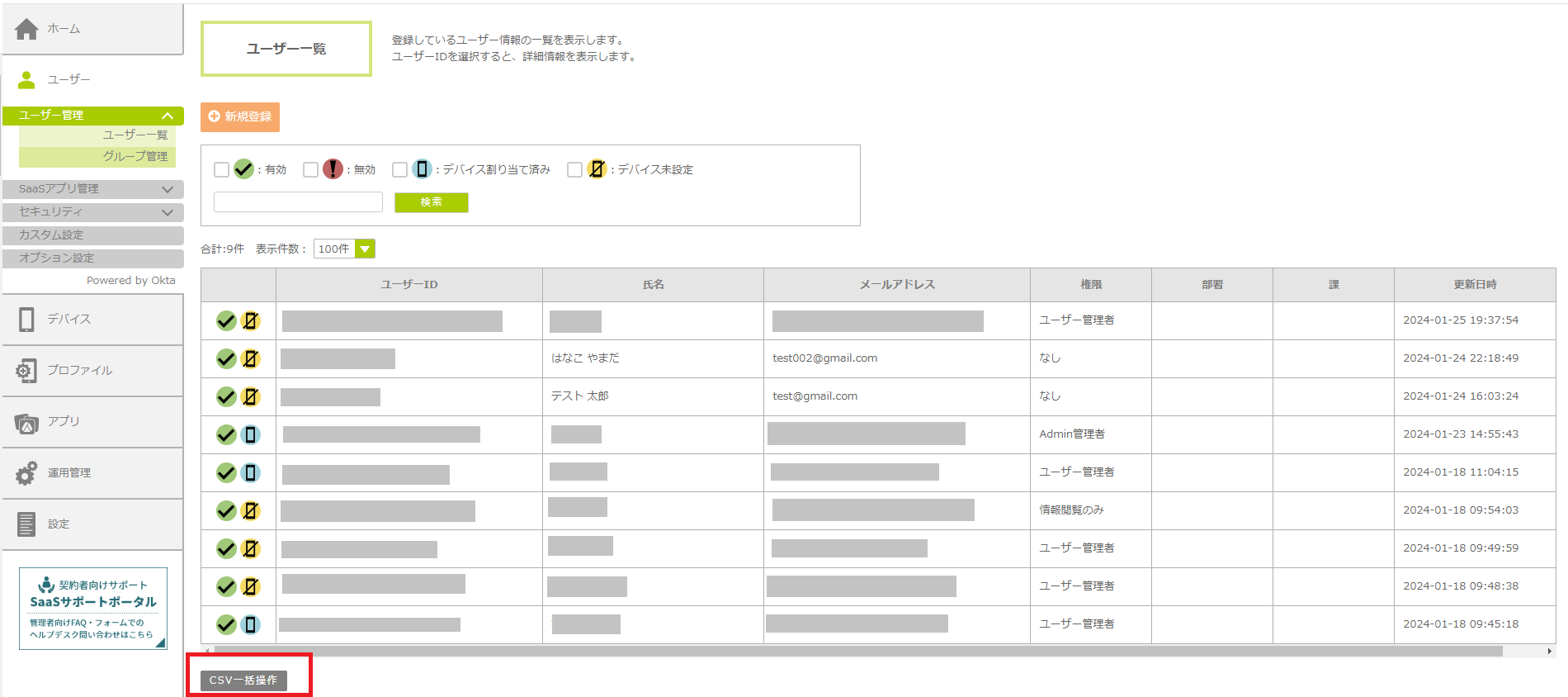1568x697 pixels.
Task: Select グループ管理 in the sidebar submenu
Action: pyautogui.click(x=135, y=156)
